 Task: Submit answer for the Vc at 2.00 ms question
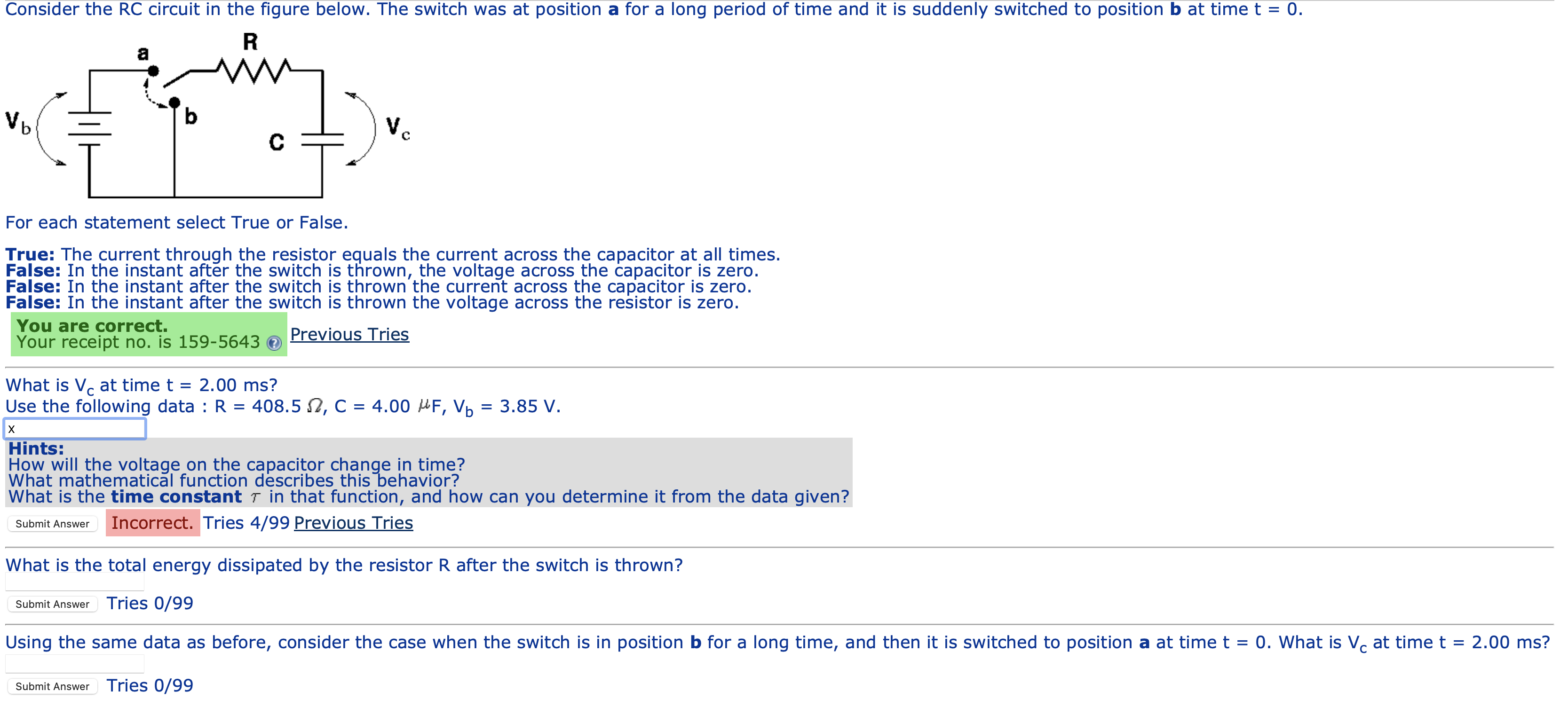coord(52,523)
